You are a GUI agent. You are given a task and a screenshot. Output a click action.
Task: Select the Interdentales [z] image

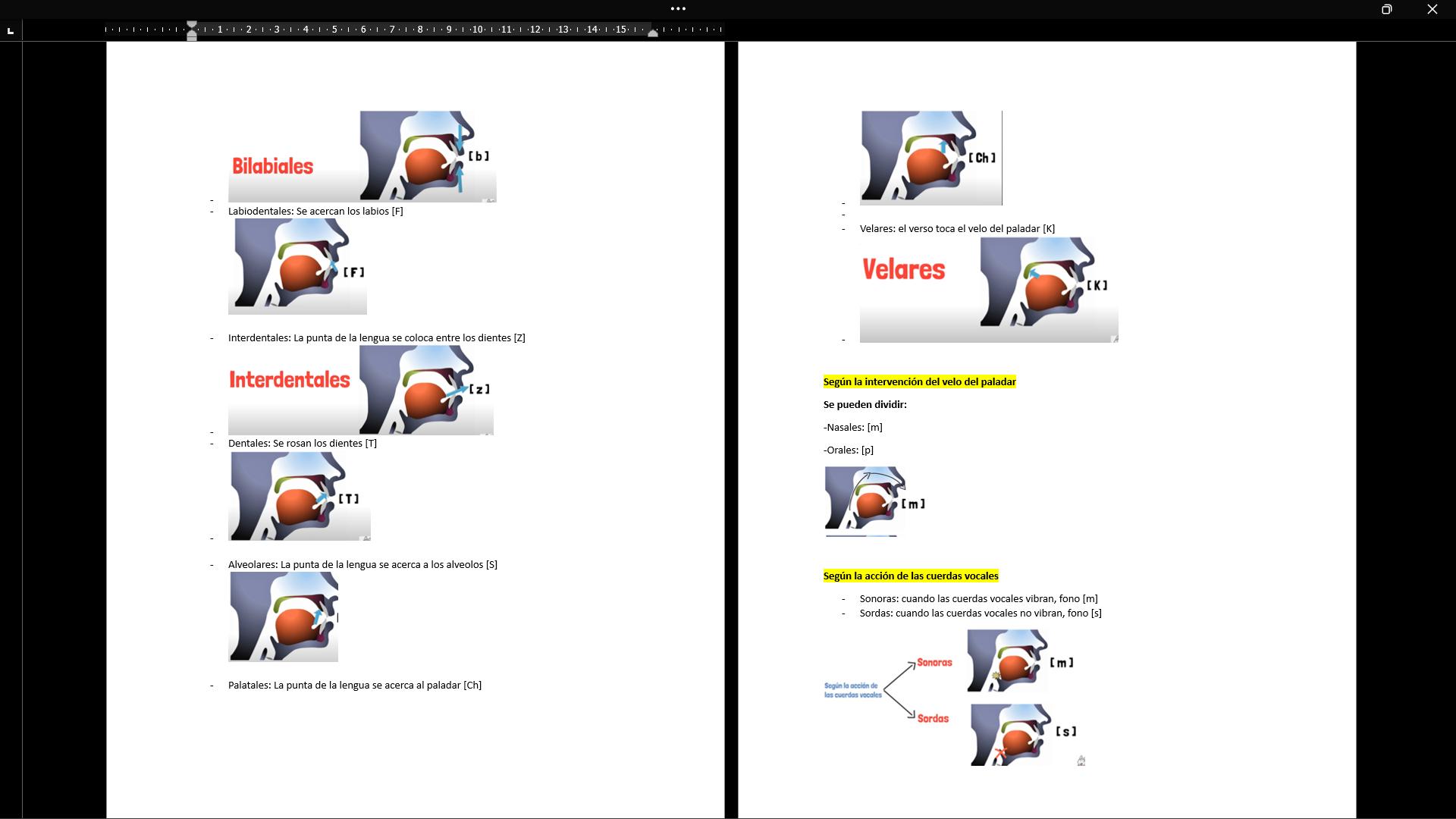pyautogui.click(x=360, y=390)
